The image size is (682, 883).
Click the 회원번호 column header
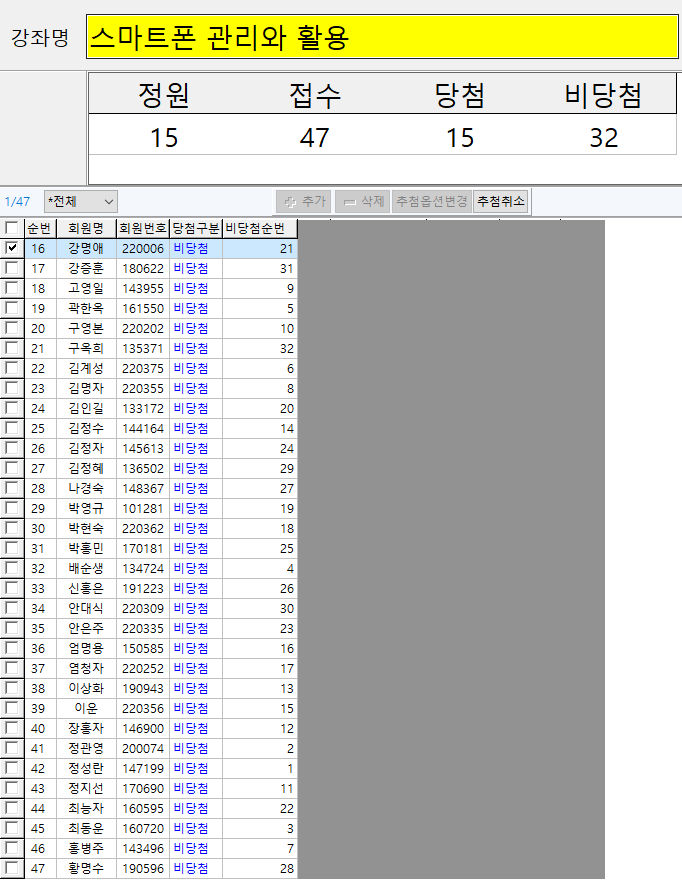point(143,228)
